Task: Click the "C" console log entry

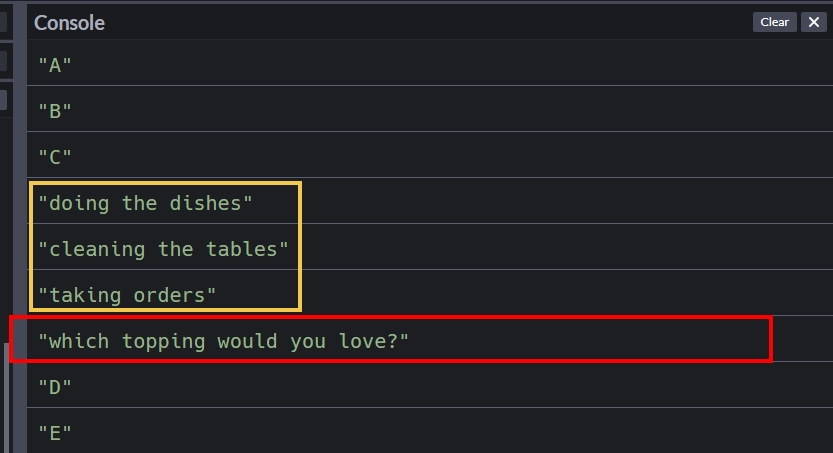Action: pos(55,157)
